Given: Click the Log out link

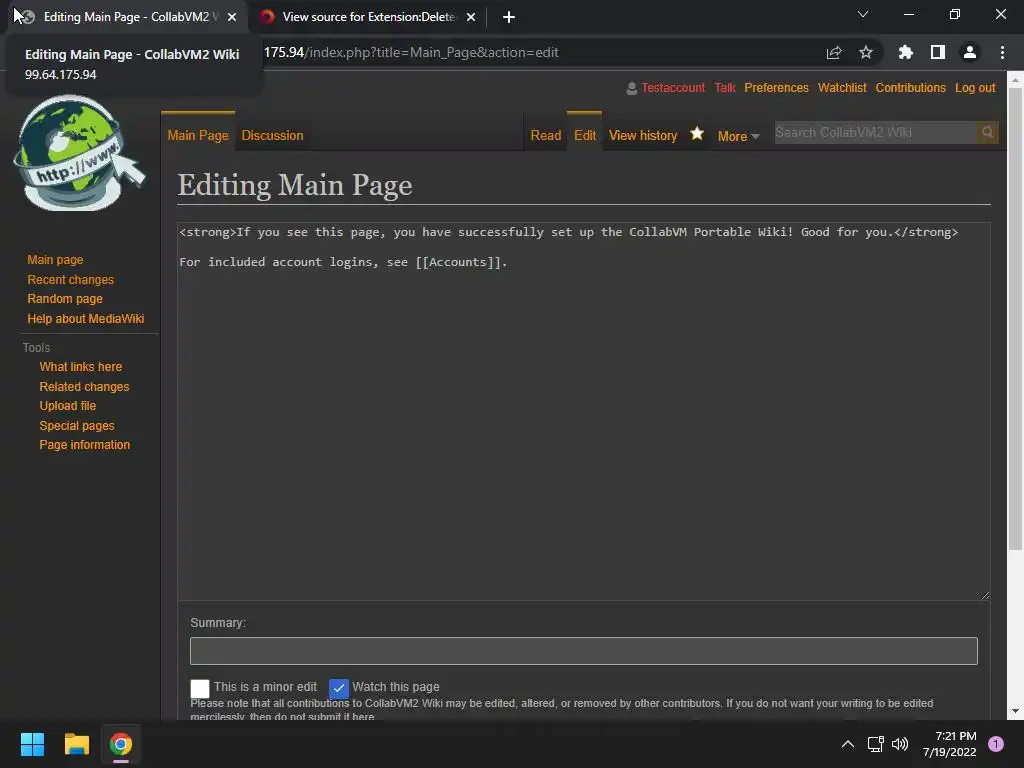Looking at the screenshot, I should point(975,88).
